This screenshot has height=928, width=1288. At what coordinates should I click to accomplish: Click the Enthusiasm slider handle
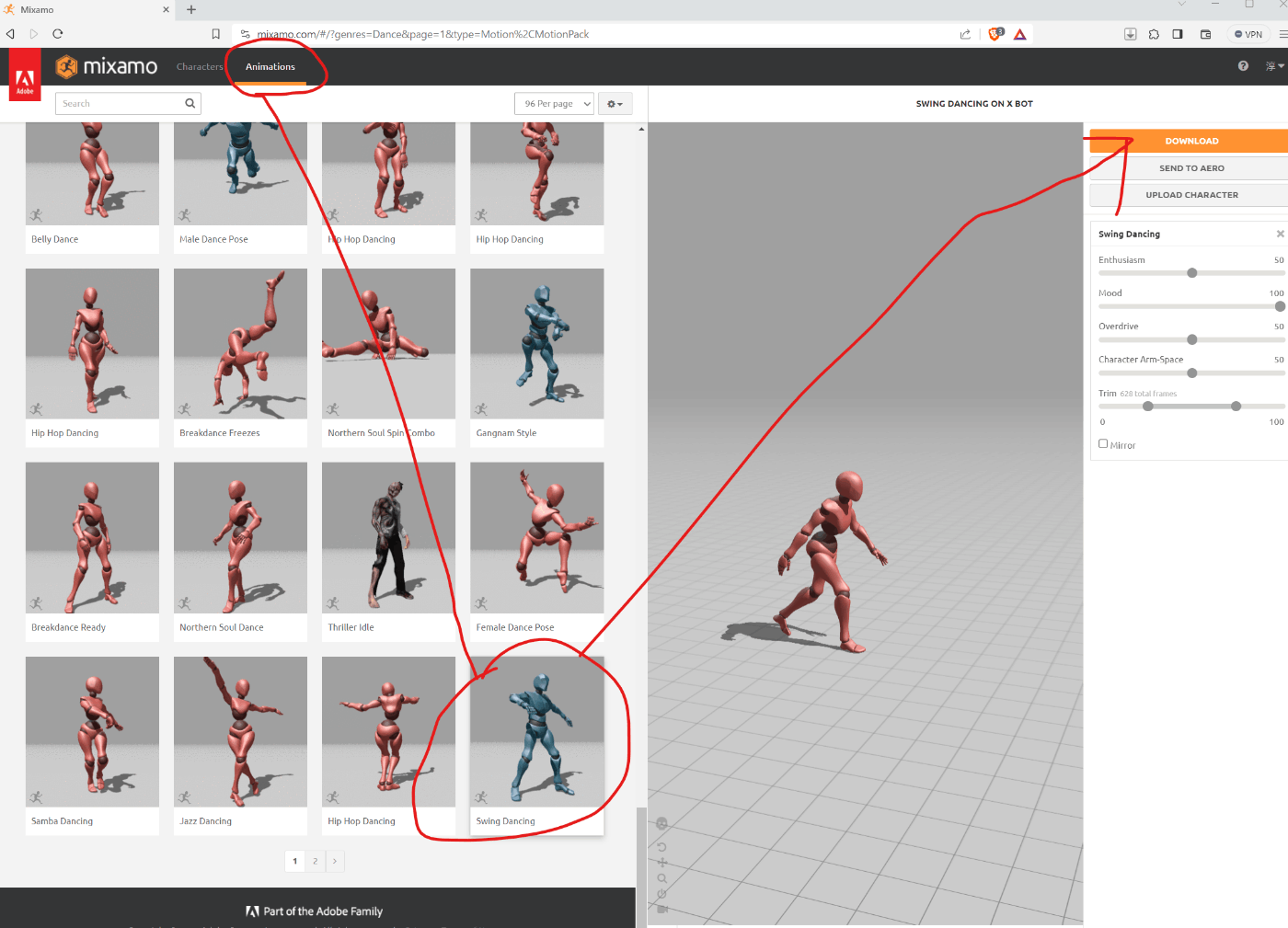1192,273
